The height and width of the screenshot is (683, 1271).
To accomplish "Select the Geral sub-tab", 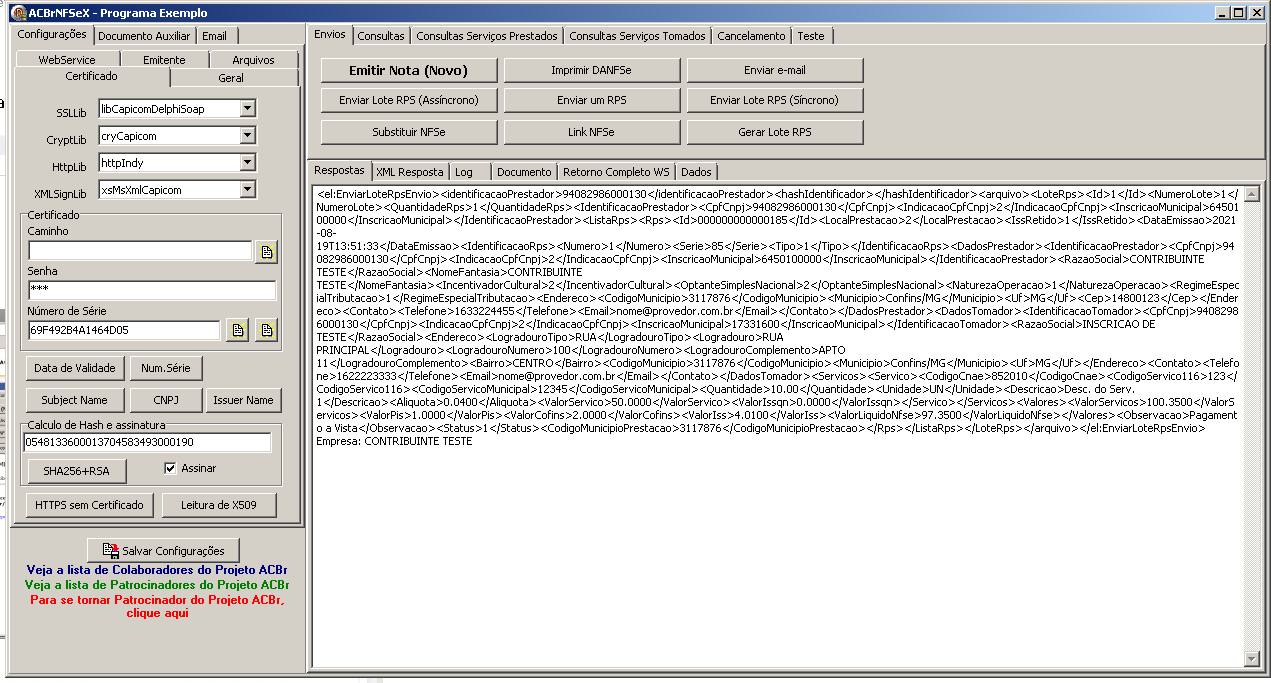I will [231, 78].
